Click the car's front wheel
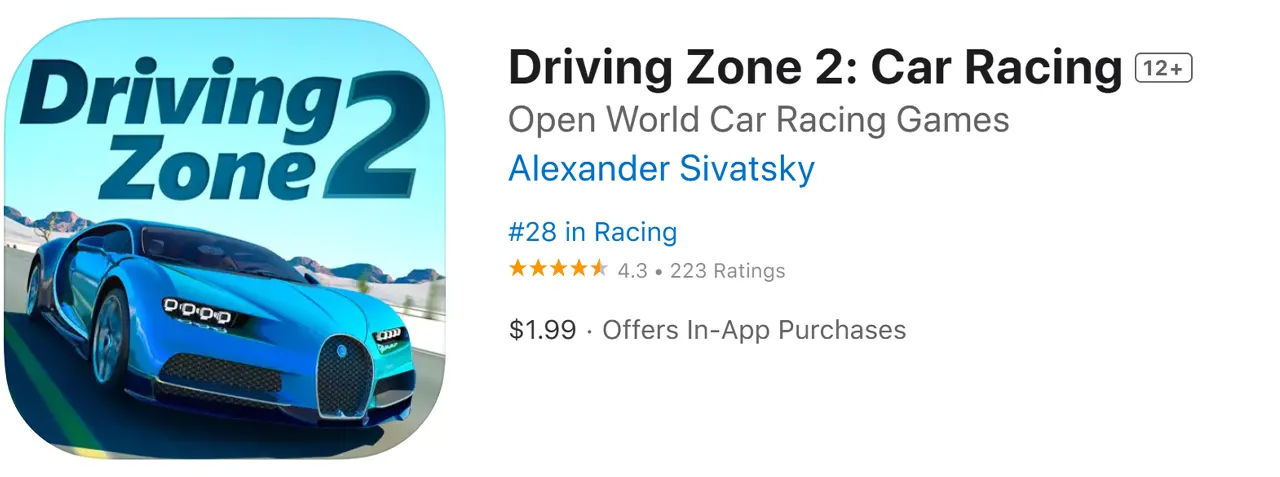This screenshot has height=477, width=1280. tap(112, 334)
